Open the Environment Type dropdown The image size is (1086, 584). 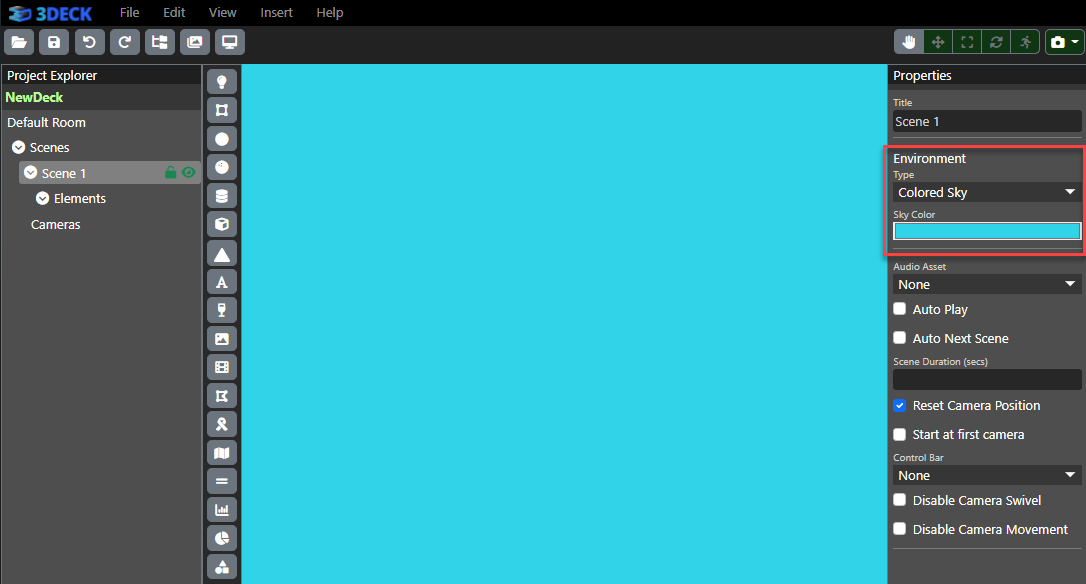pos(986,192)
